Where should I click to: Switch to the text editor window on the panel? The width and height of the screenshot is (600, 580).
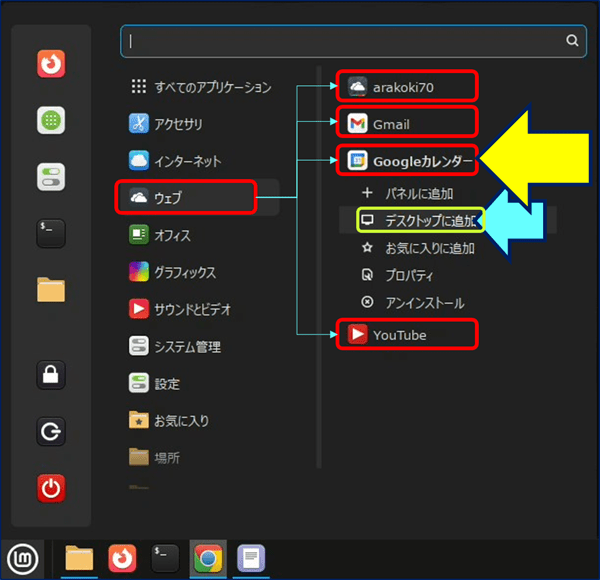(251, 559)
